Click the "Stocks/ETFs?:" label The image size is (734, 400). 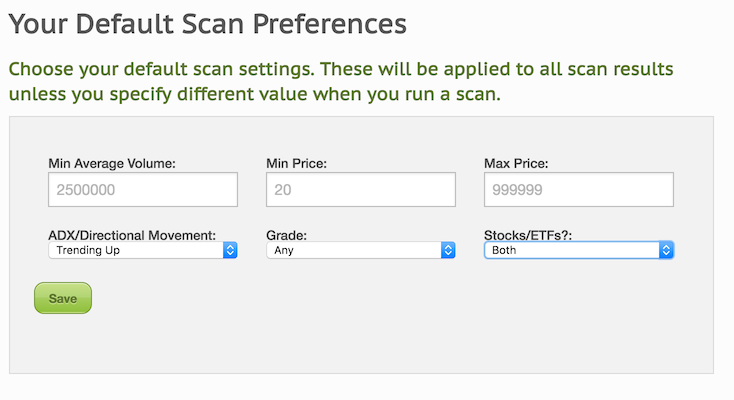(x=528, y=235)
